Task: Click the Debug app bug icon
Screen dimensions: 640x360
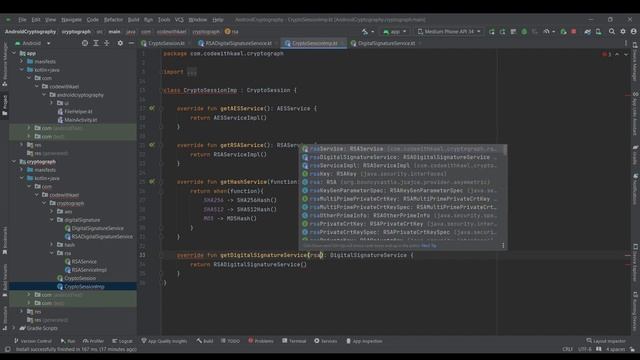Action: 524,31
